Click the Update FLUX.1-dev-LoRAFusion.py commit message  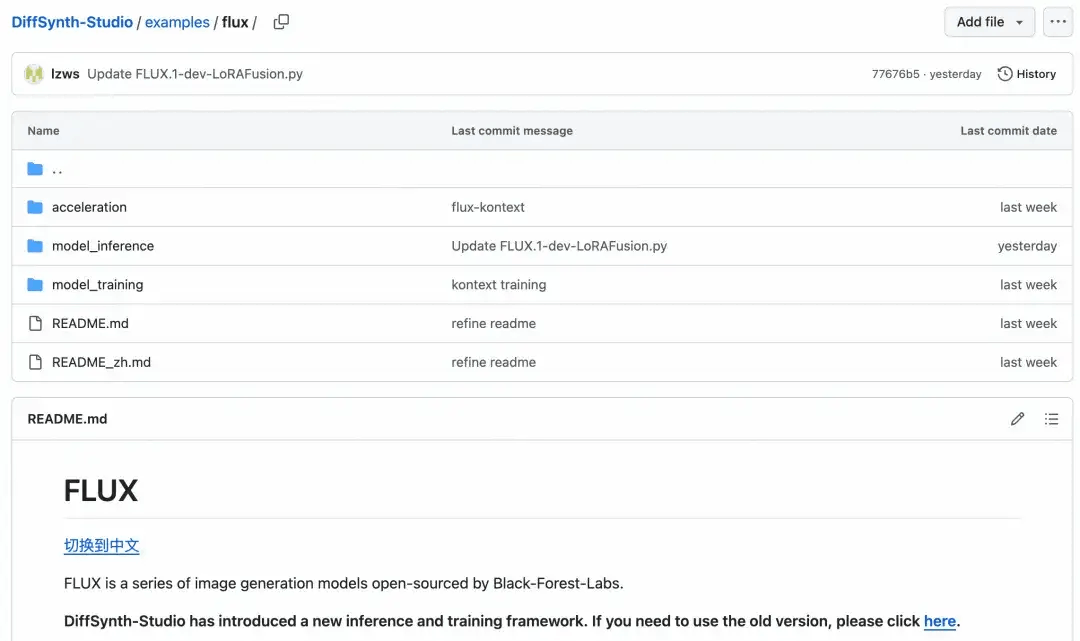(558, 245)
